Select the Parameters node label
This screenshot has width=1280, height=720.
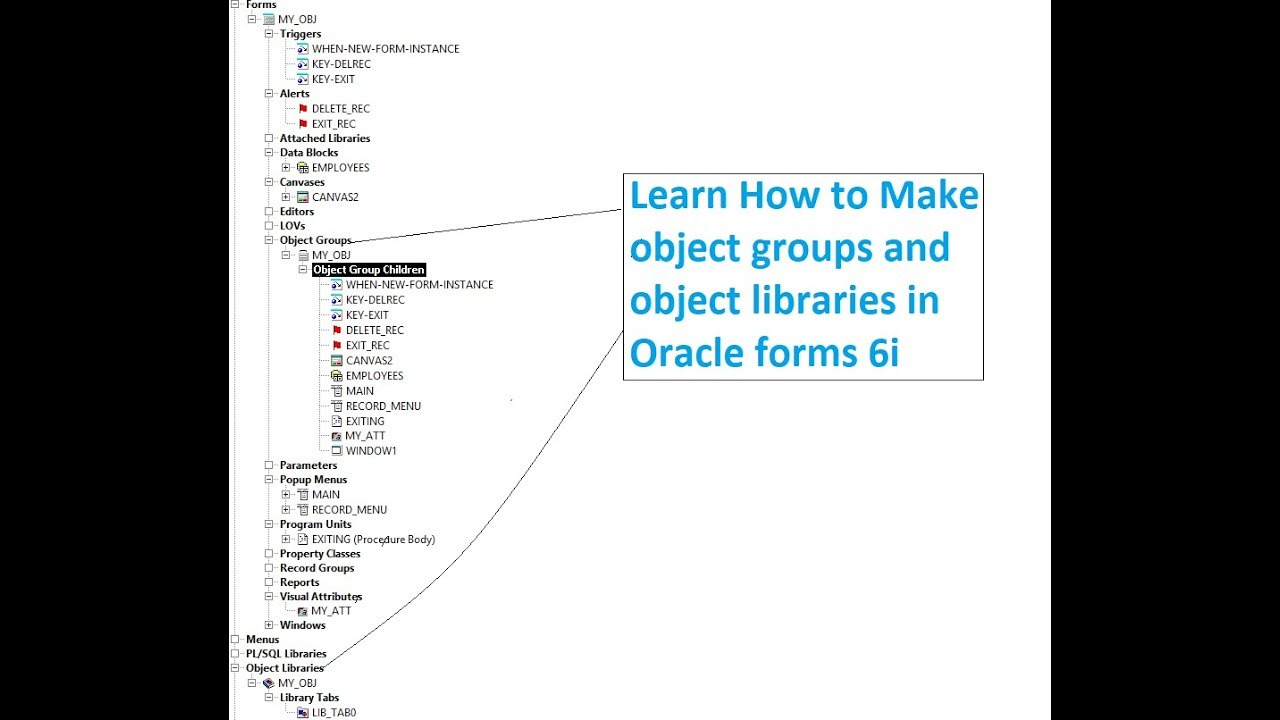point(308,465)
